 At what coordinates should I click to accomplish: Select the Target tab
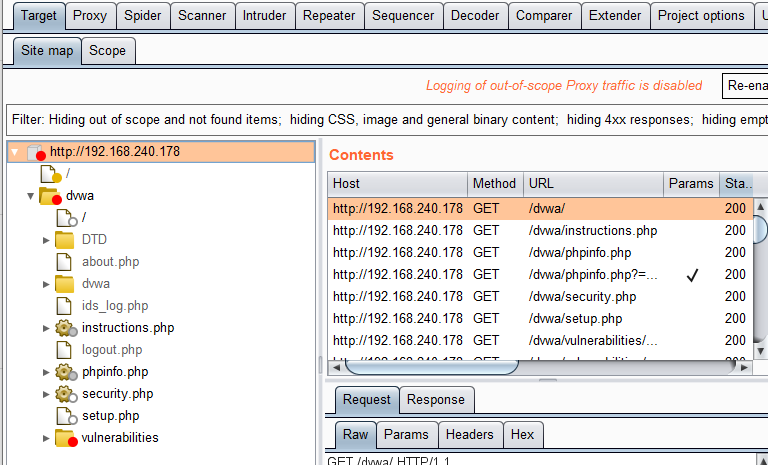(x=39, y=16)
